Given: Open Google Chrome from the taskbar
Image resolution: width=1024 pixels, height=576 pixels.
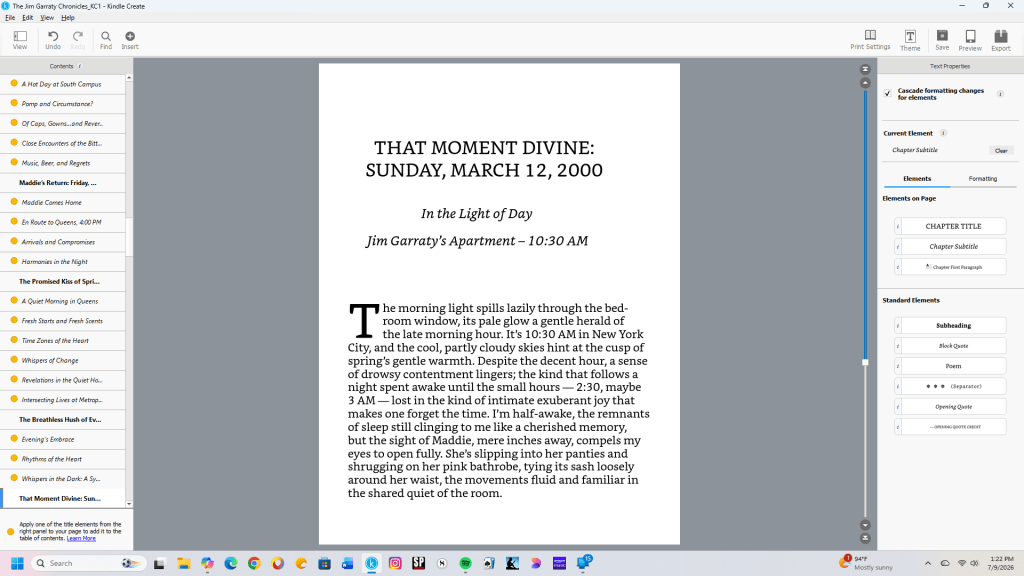Looking at the screenshot, I should (254, 563).
